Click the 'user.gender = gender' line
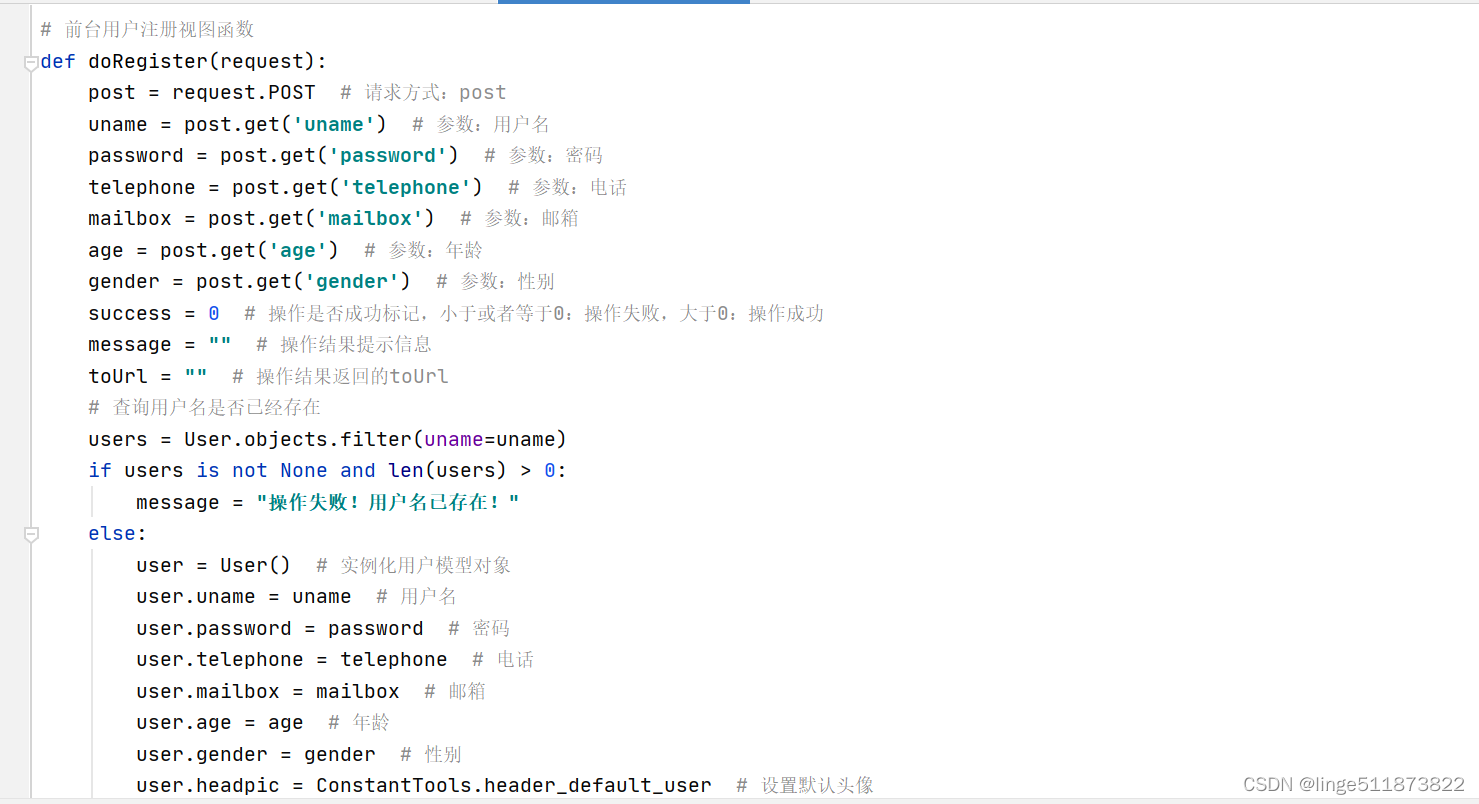The width and height of the screenshot is (1479, 804). click(256, 754)
